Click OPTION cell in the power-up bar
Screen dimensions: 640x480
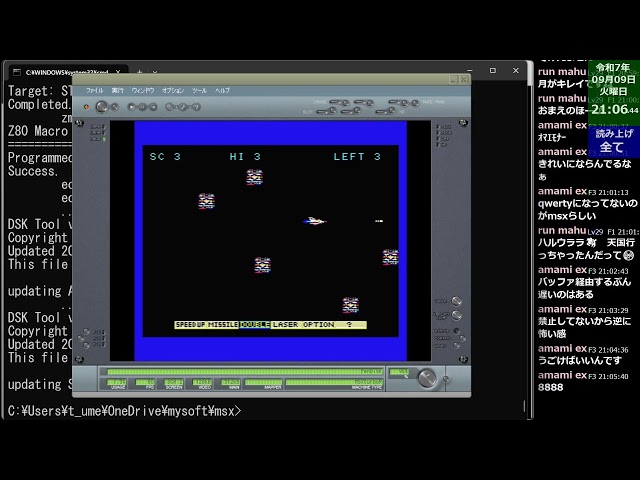pos(318,325)
